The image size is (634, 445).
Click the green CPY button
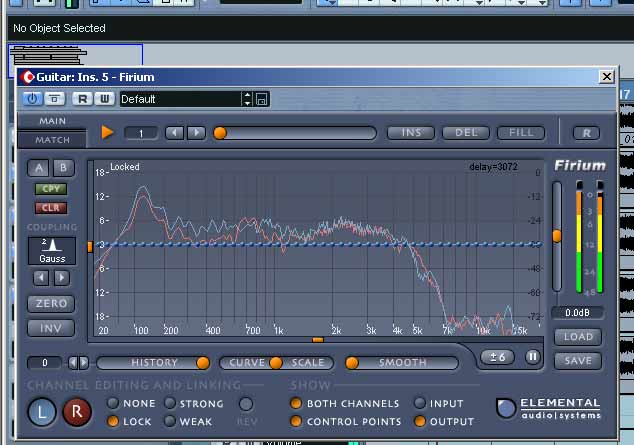51,189
